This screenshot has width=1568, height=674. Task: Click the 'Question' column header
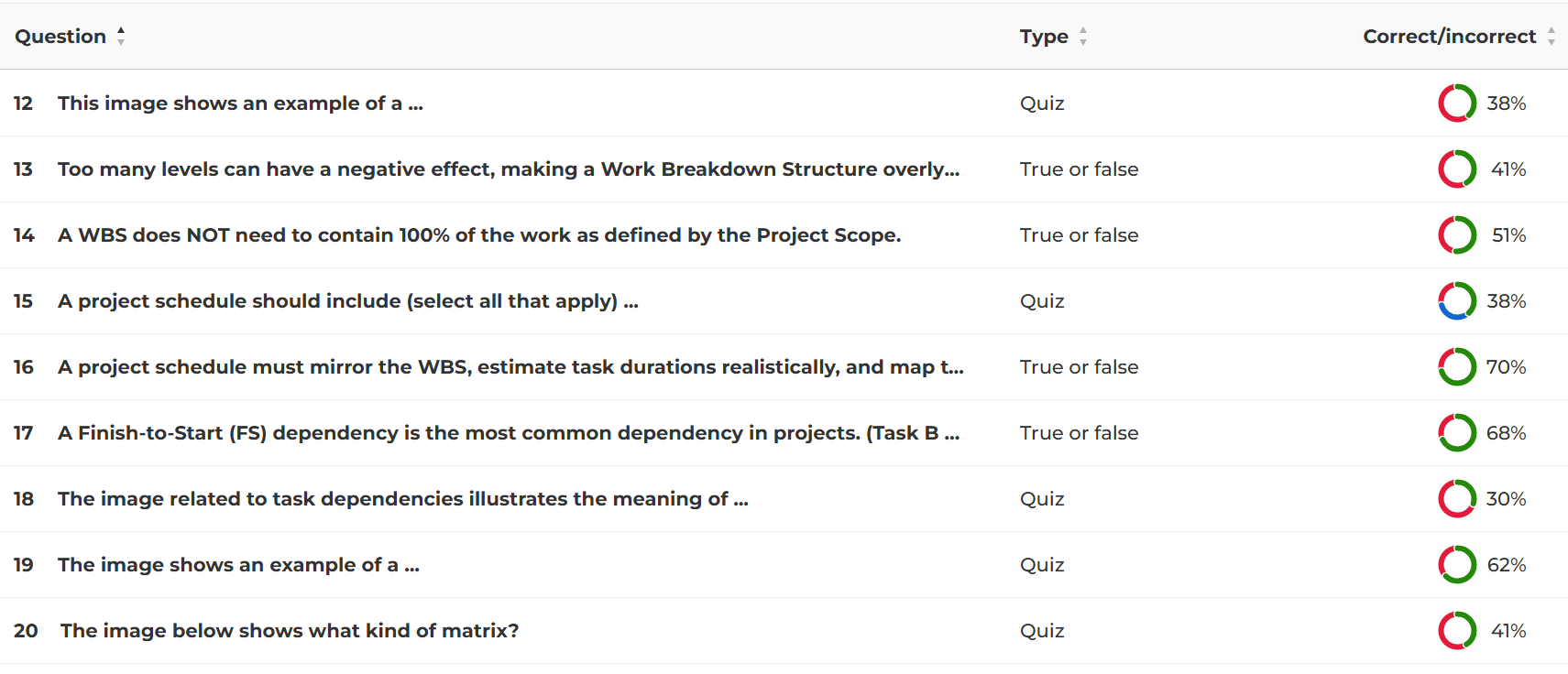(60, 37)
